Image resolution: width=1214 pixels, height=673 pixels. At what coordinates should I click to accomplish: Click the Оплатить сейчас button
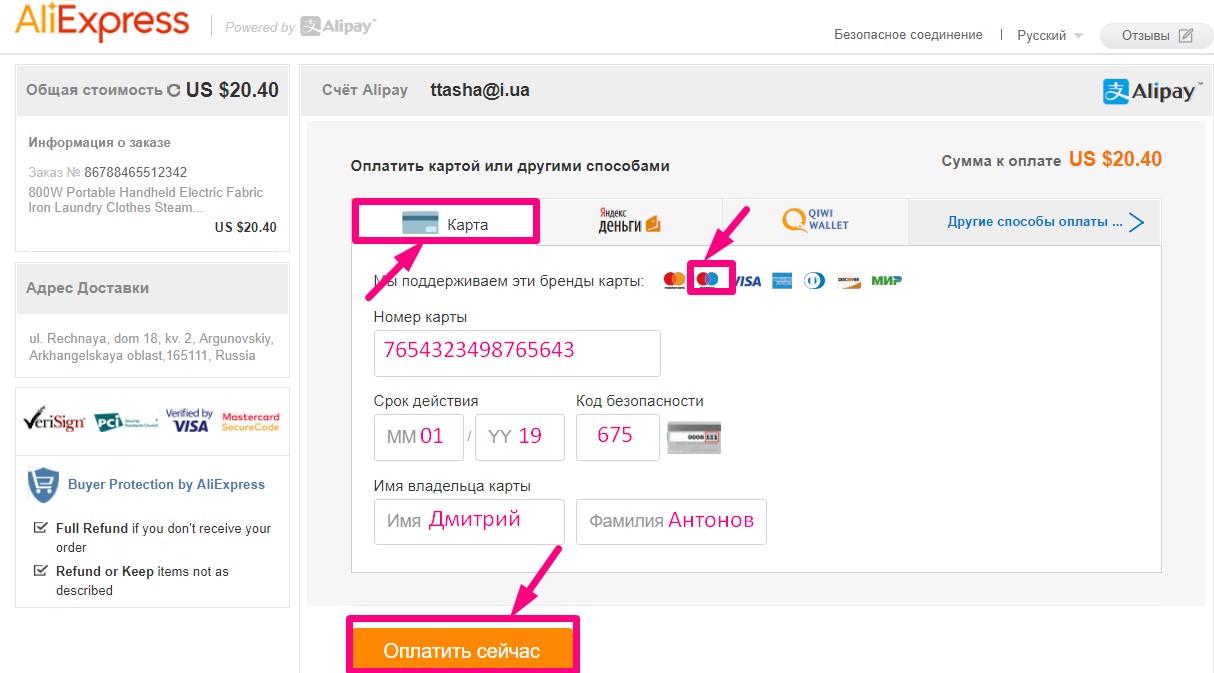click(462, 650)
